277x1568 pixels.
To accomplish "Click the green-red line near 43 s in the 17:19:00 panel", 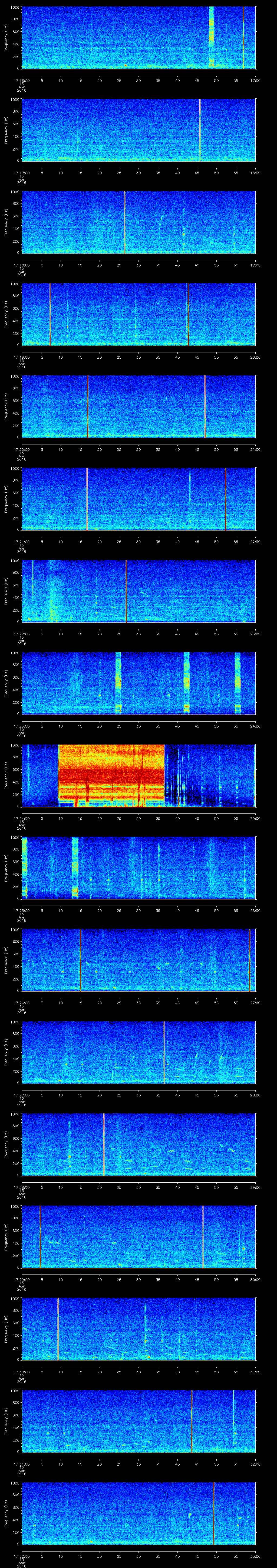I will (x=187, y=314).
